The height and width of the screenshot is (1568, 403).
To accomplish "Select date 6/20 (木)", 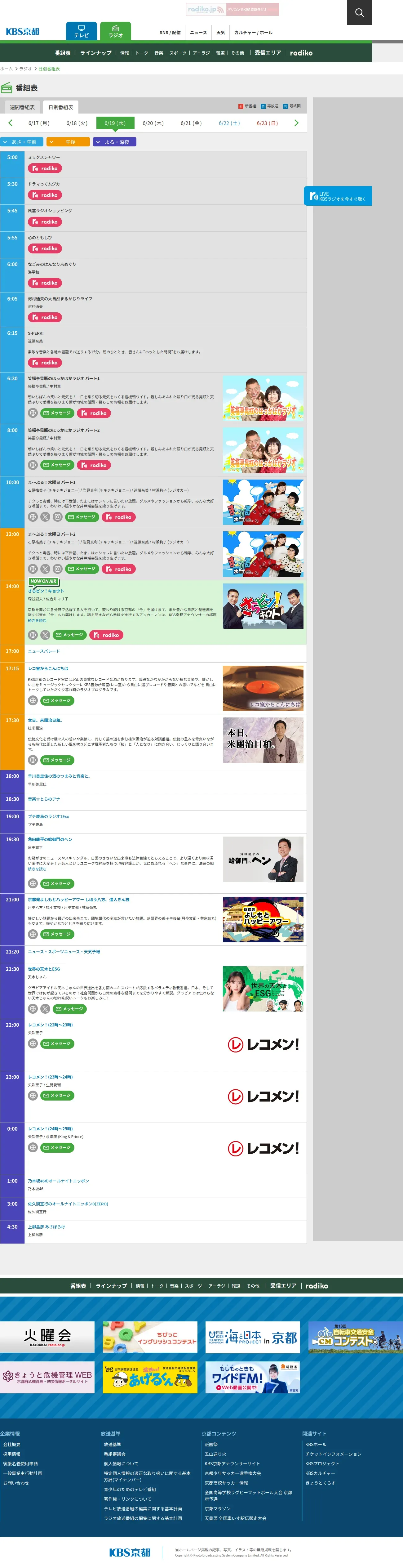I will [153, 123].
